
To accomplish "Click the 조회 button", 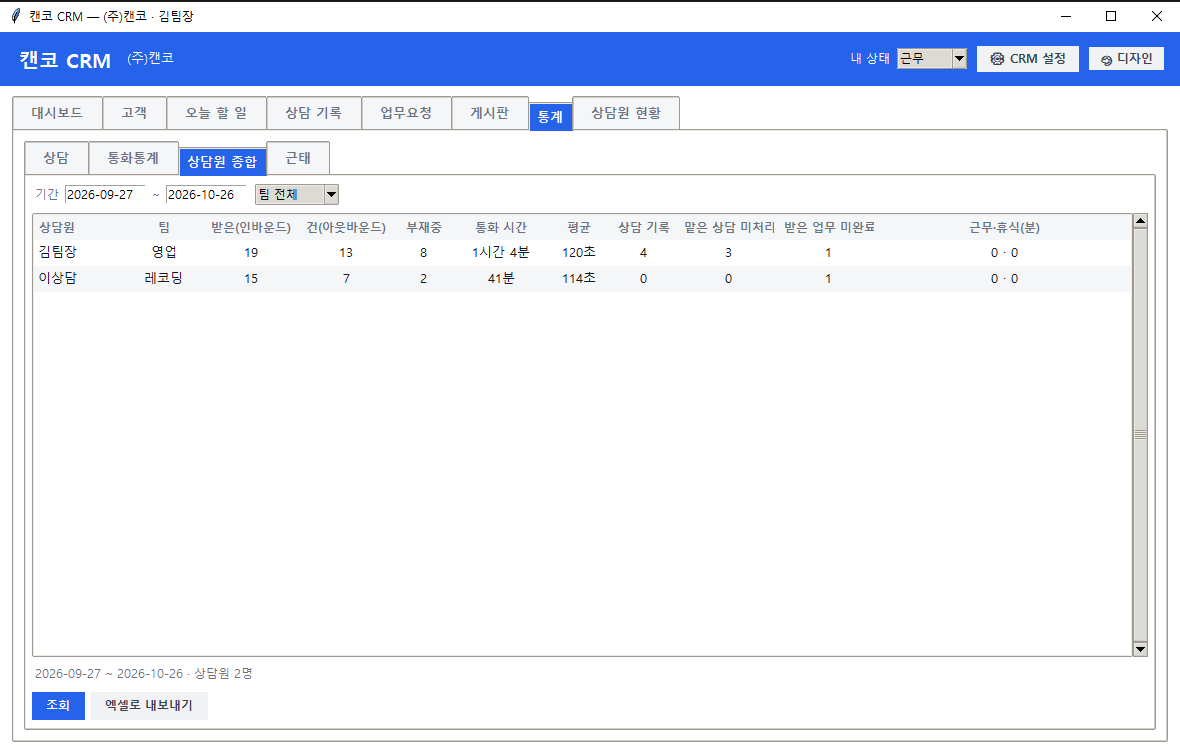I will (58, 705).
